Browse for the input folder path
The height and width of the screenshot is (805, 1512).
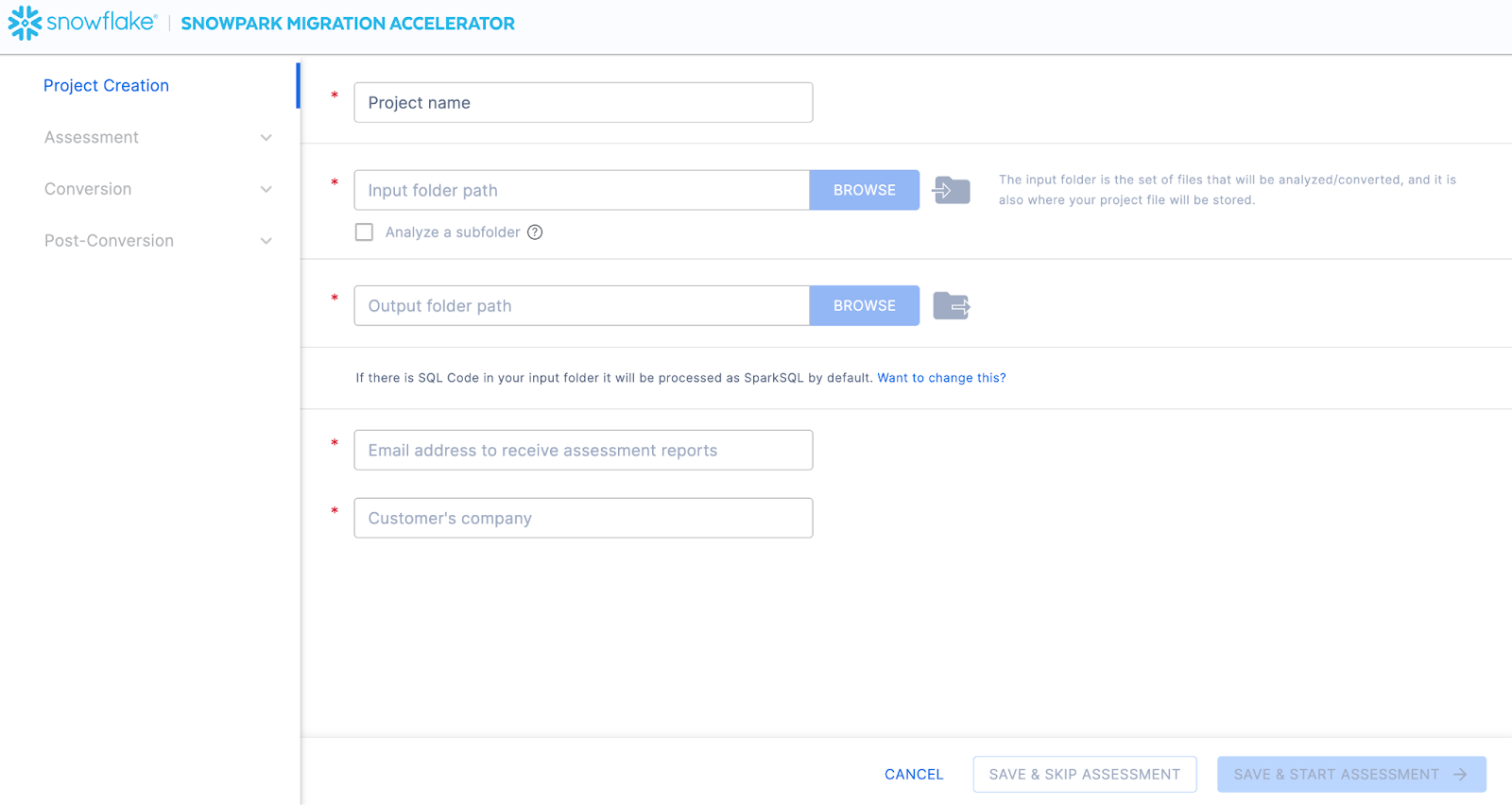(864, 190)
